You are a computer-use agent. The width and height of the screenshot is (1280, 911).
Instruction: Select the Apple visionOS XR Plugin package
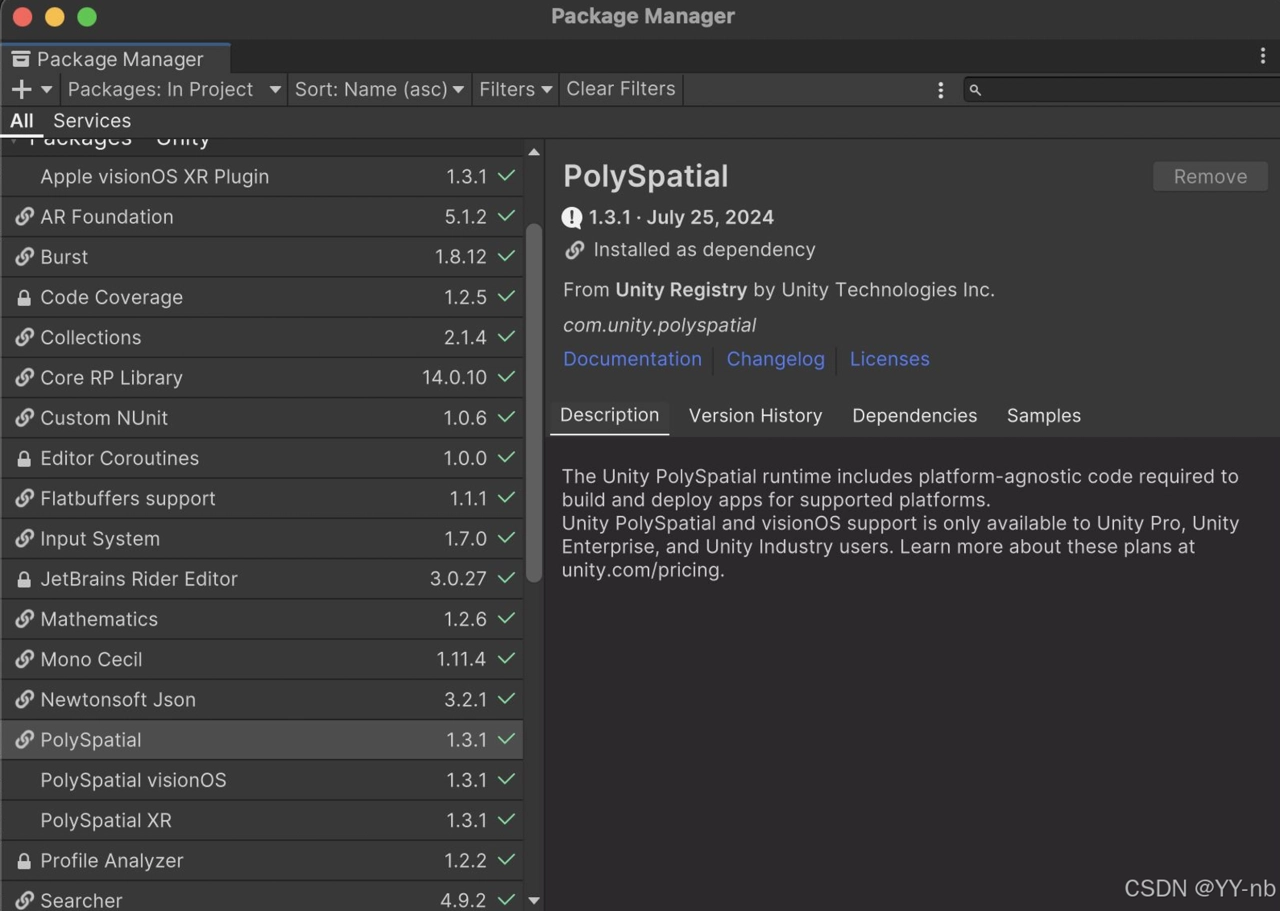point(262,176)
